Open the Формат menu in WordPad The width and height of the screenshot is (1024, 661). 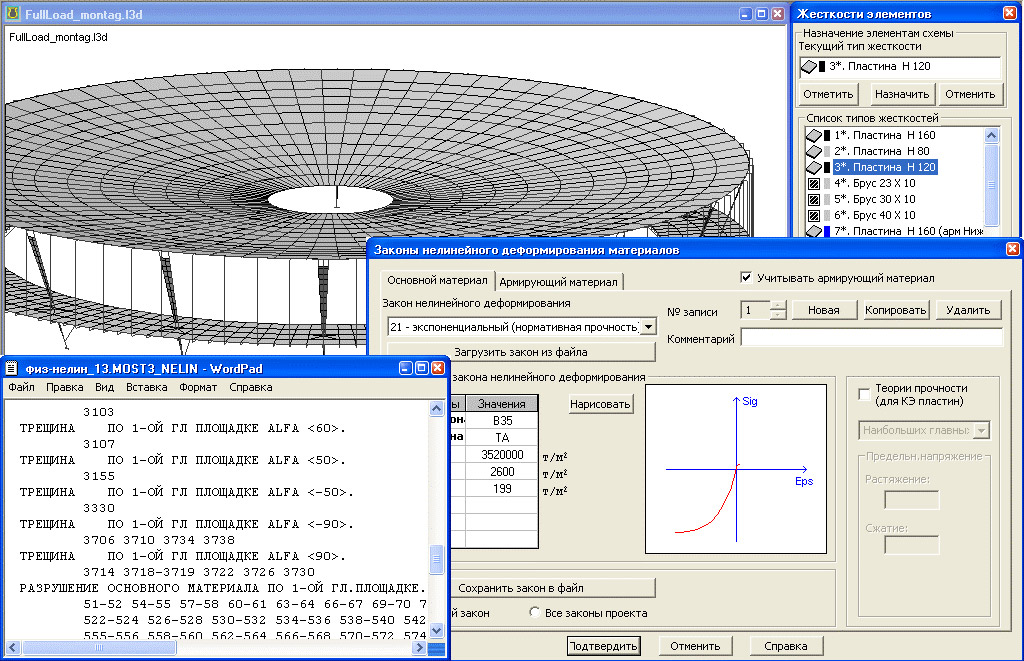(197, 387)
